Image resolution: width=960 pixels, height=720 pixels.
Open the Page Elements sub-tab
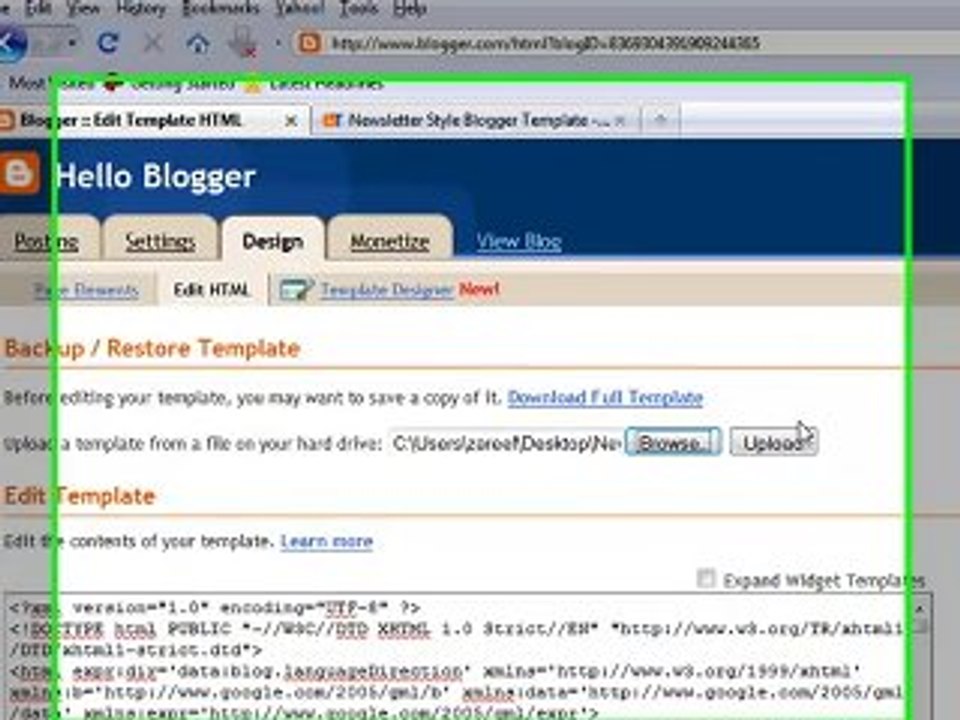click(x=86, y=290)
